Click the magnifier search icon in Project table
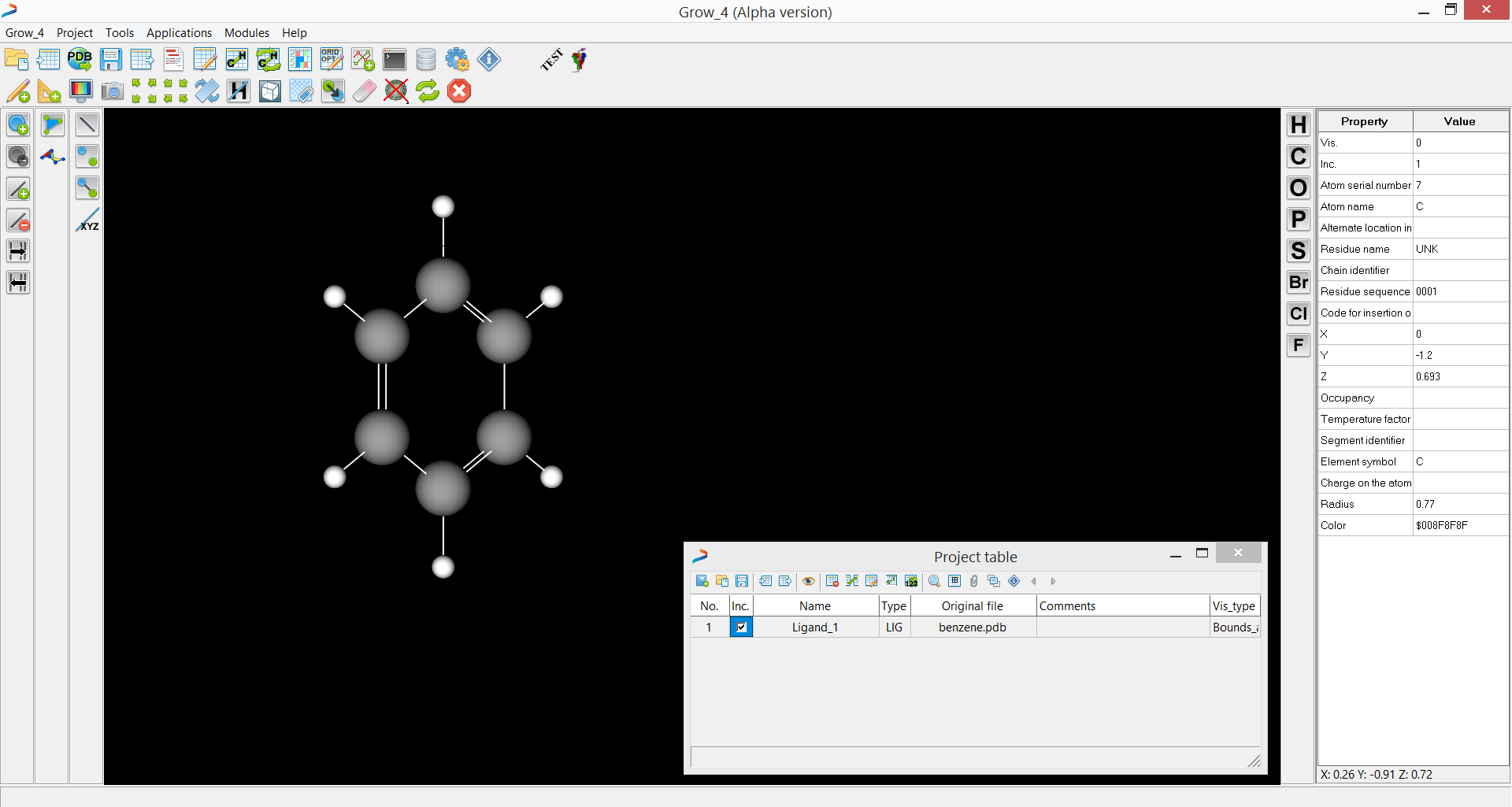Image resolution: width=1512 pixels, height=807 pixels. pos(934,581)
